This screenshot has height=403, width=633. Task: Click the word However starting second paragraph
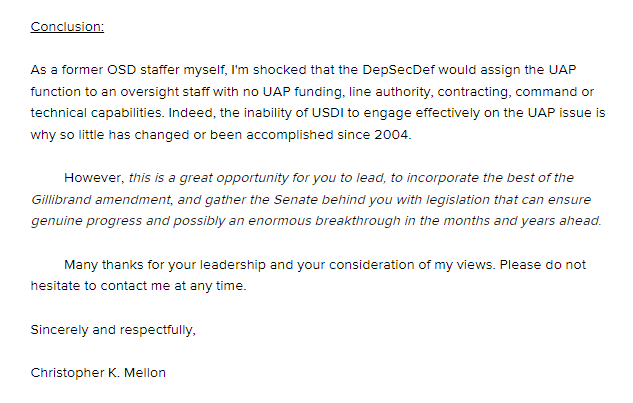tap(92, 178)
